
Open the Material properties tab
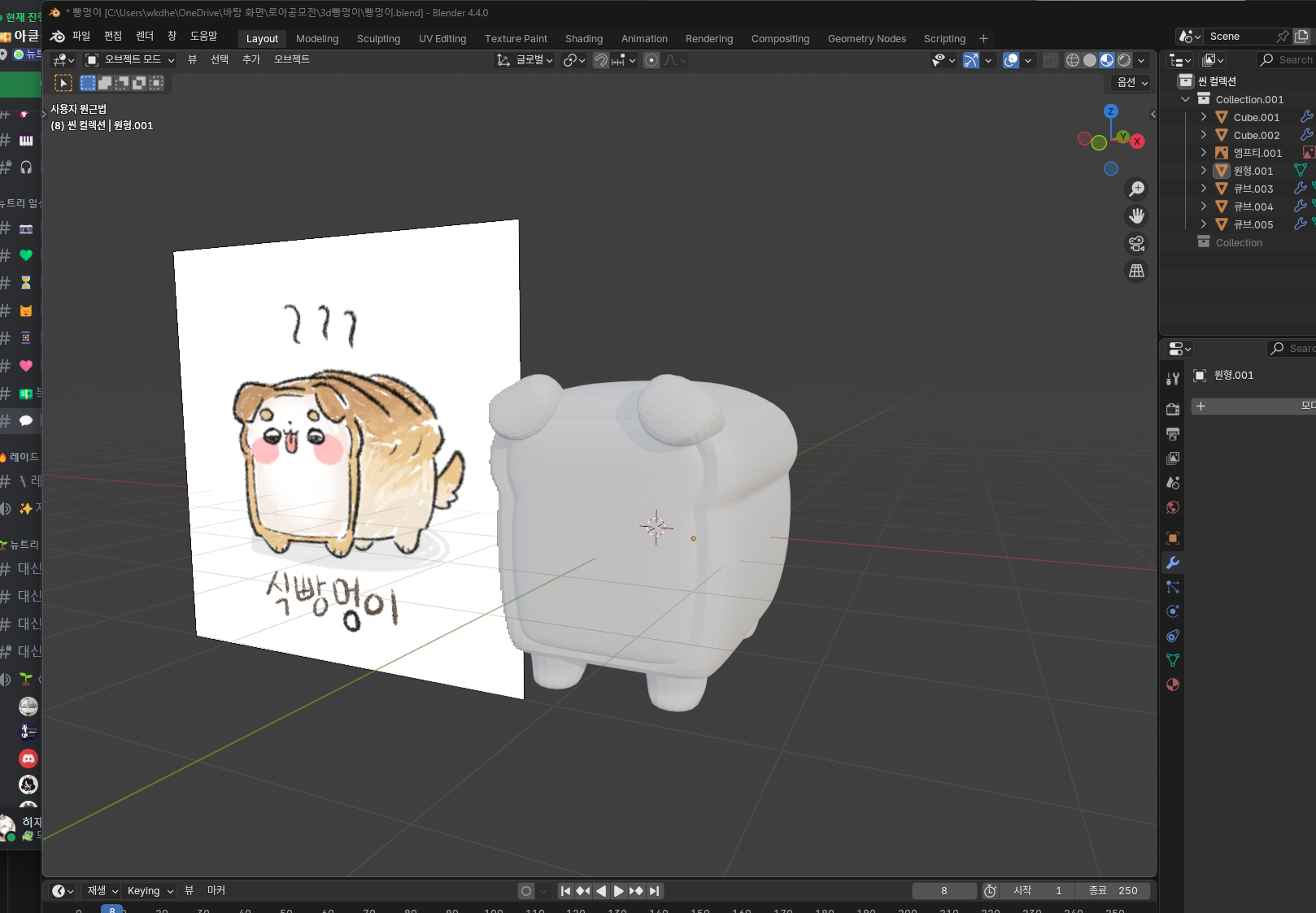[x=1173, y=685]
